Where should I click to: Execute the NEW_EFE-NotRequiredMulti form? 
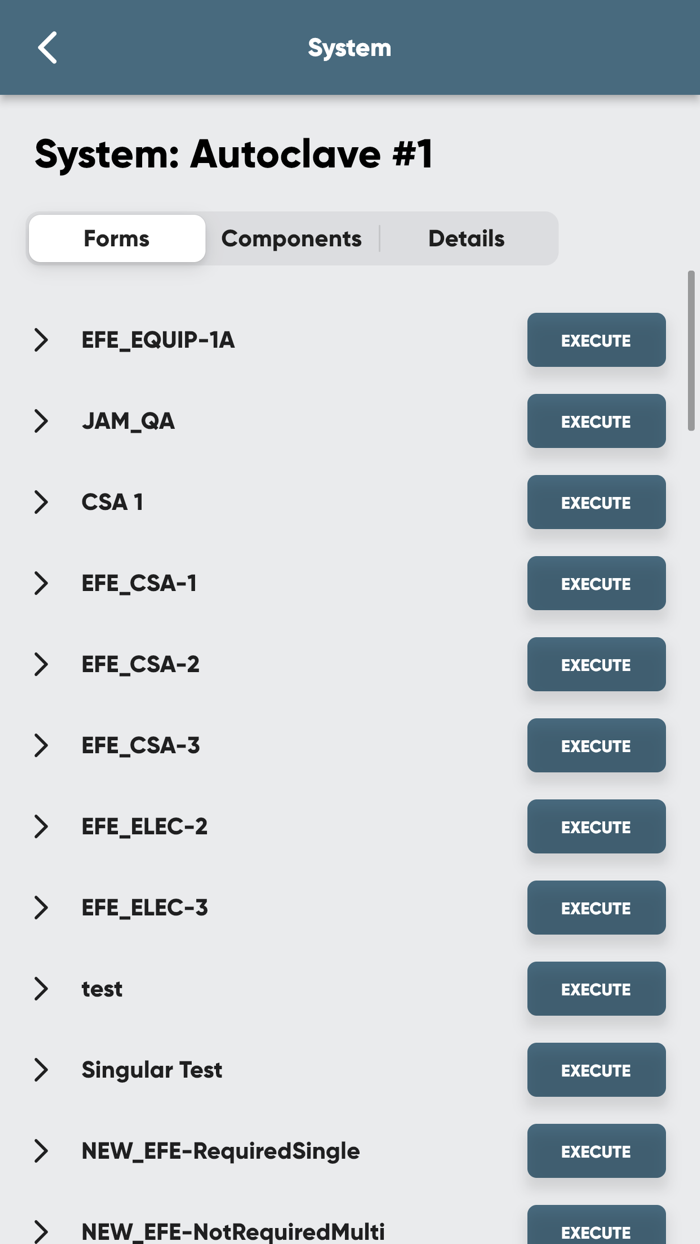point(596,1228)
